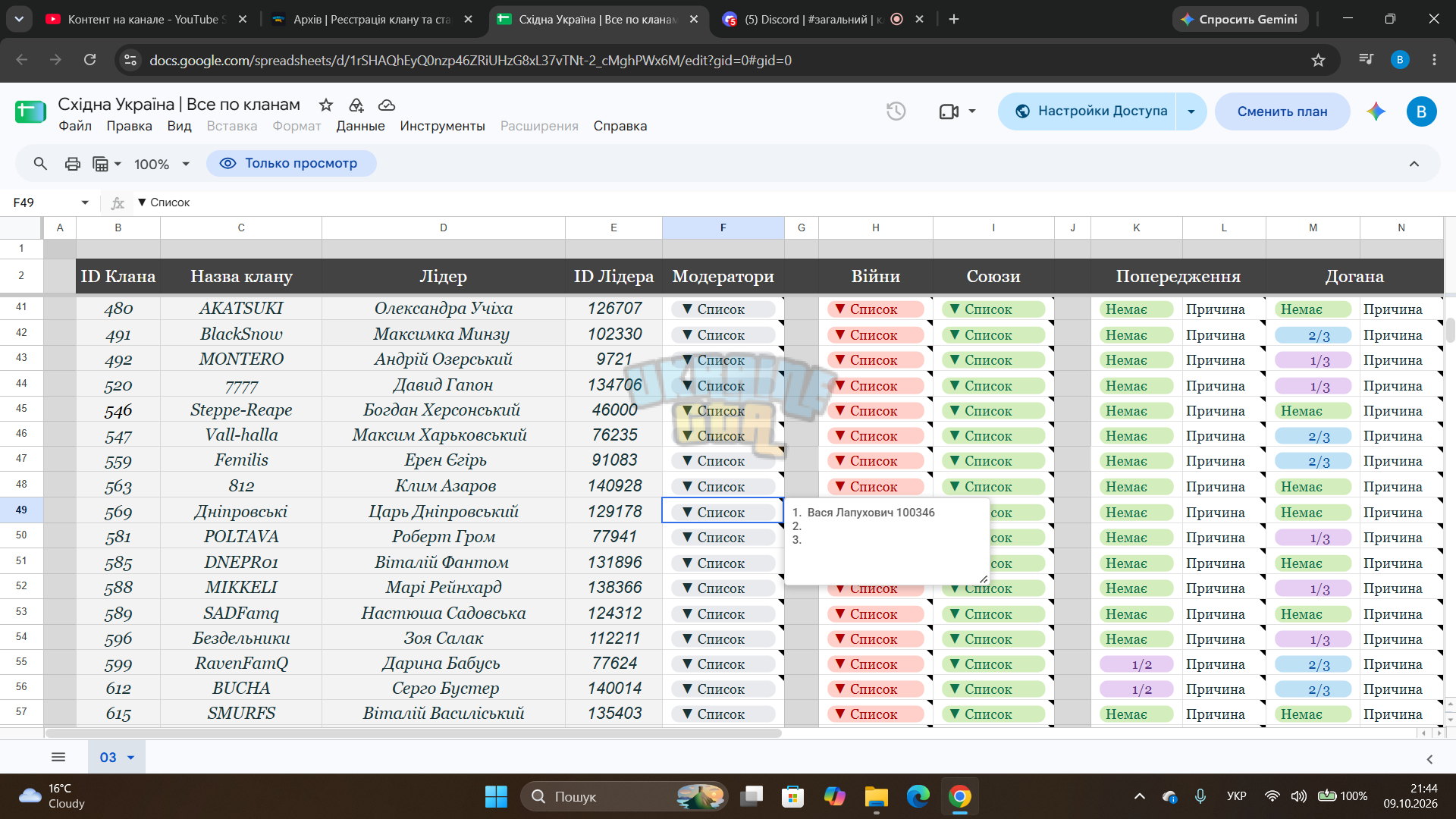The image size is (1456, 819).
Task: Open Microsoft Edge from taskbar
Action: pos(918,796)
